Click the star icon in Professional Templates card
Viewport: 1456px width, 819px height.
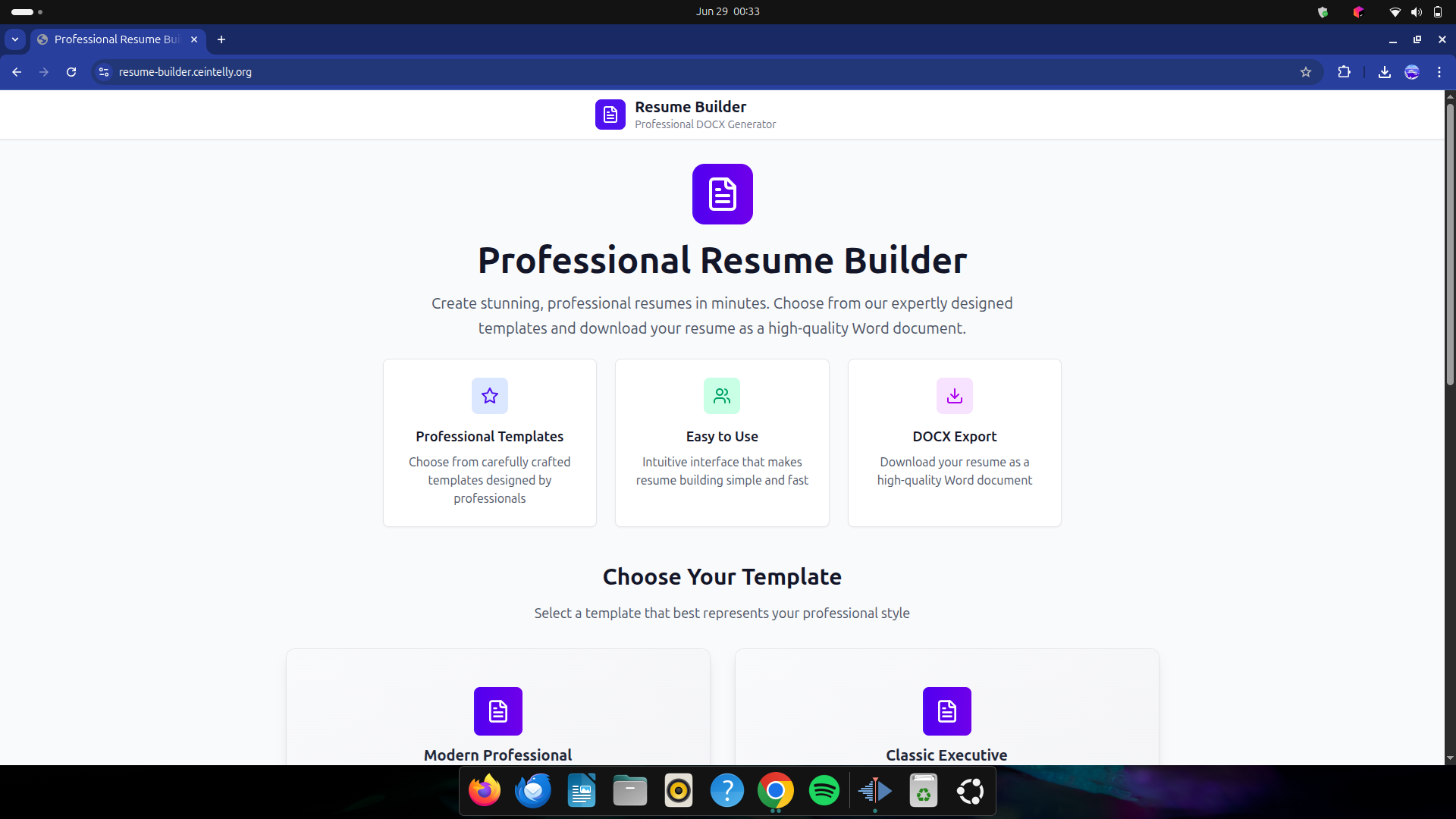489,396
